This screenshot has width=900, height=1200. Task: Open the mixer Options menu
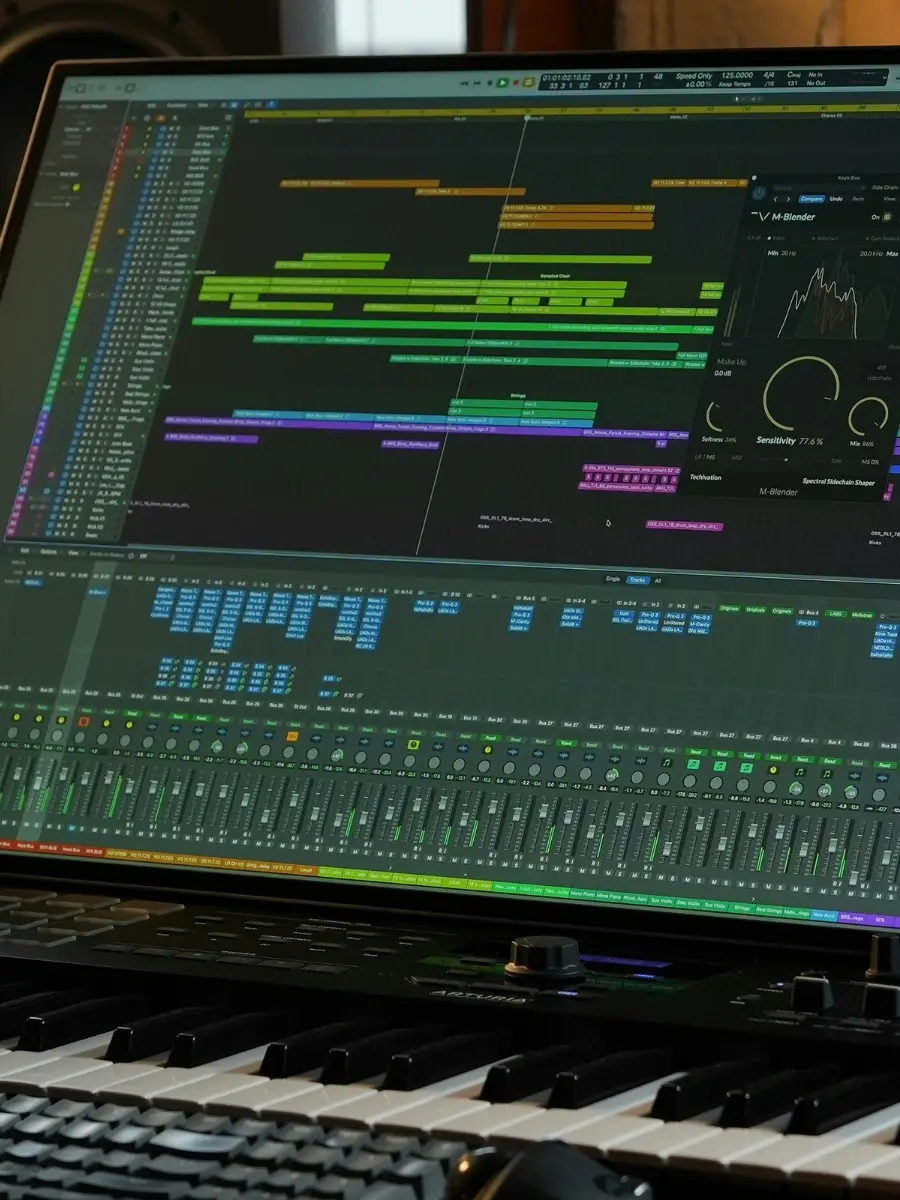click(48, 552)
